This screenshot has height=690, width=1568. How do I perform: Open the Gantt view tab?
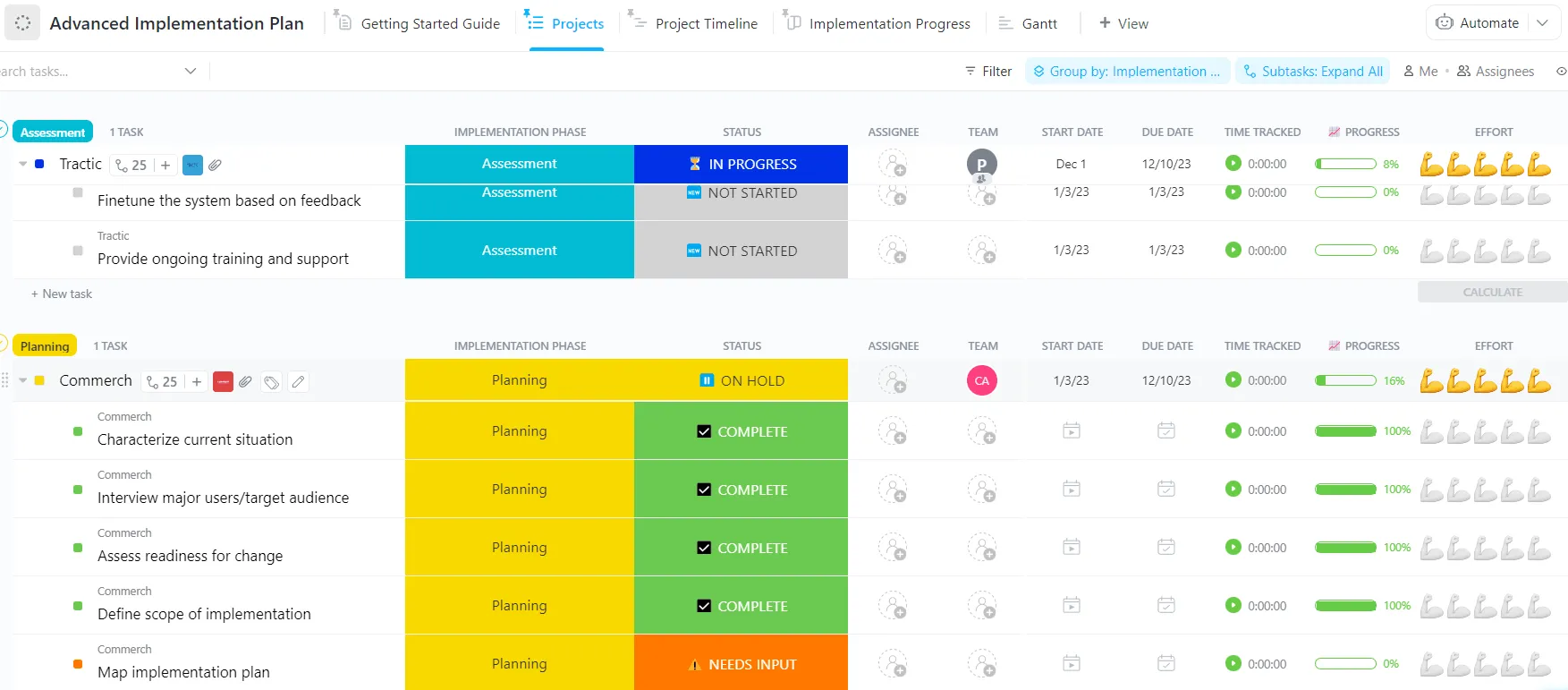[x=1028, y=24]
